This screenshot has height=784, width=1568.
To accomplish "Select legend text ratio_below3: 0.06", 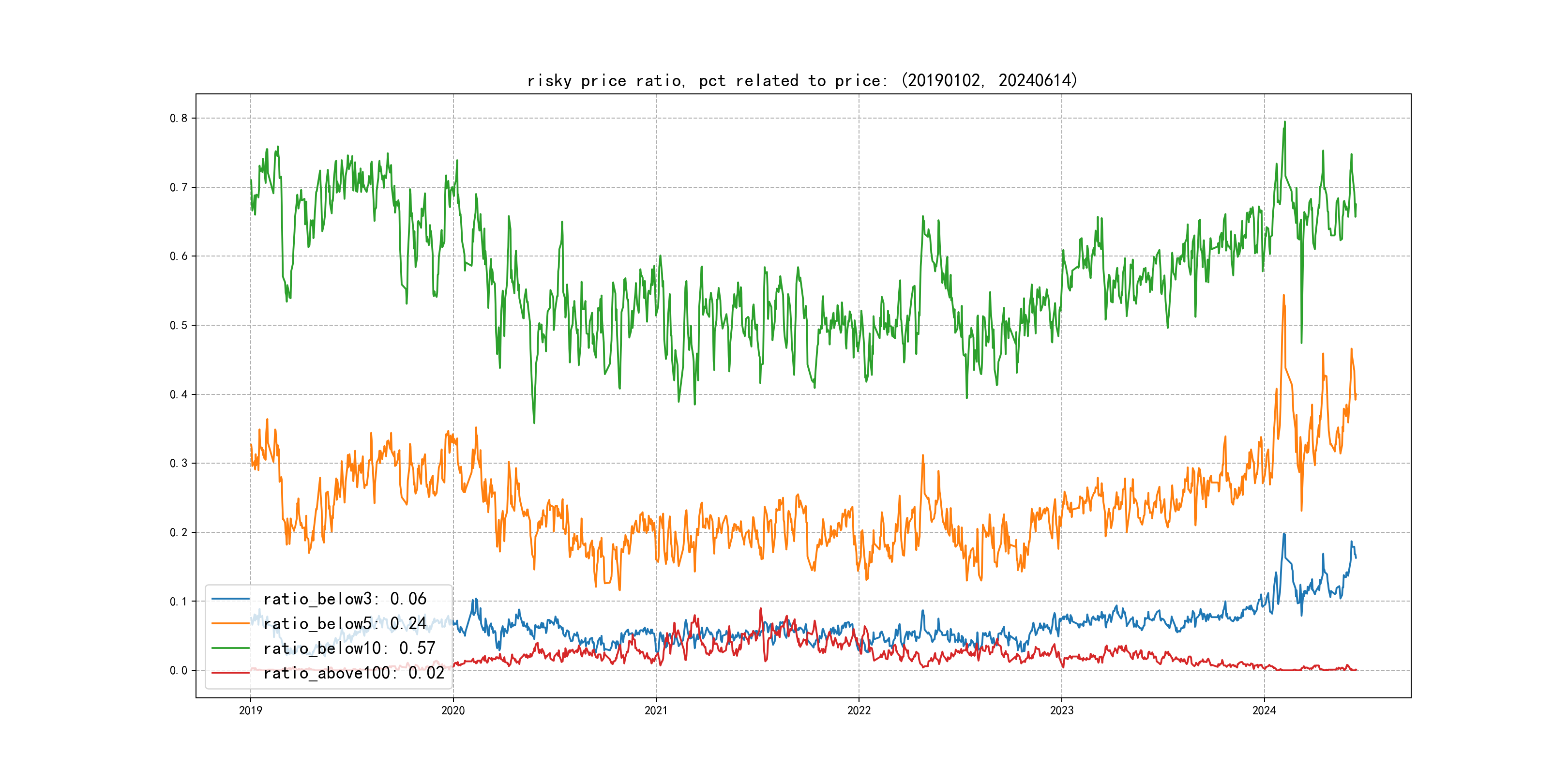I will coord(345,599).
